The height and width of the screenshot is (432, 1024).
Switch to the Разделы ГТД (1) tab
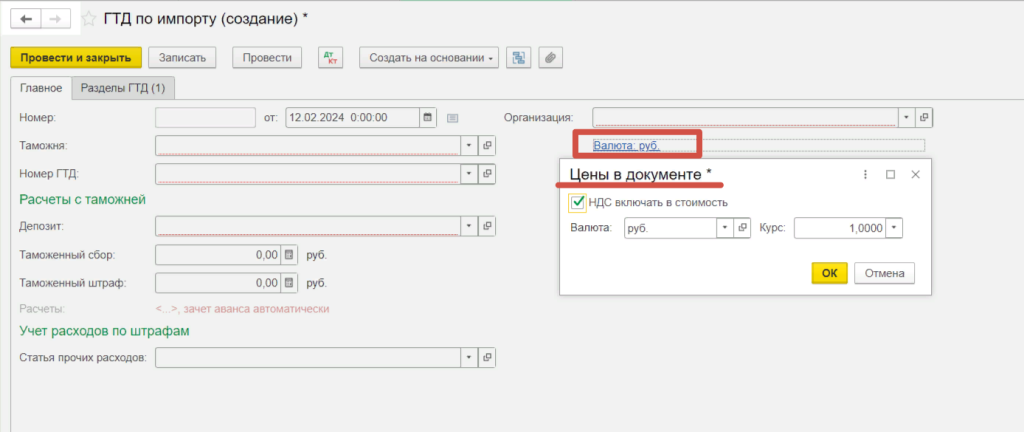point(123,88)
